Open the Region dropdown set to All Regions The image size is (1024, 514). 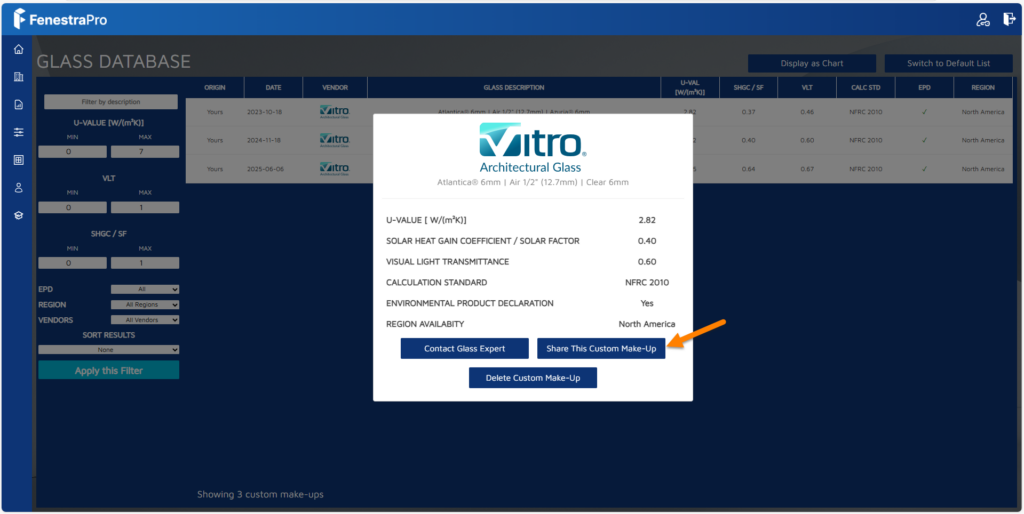point(144,304)
